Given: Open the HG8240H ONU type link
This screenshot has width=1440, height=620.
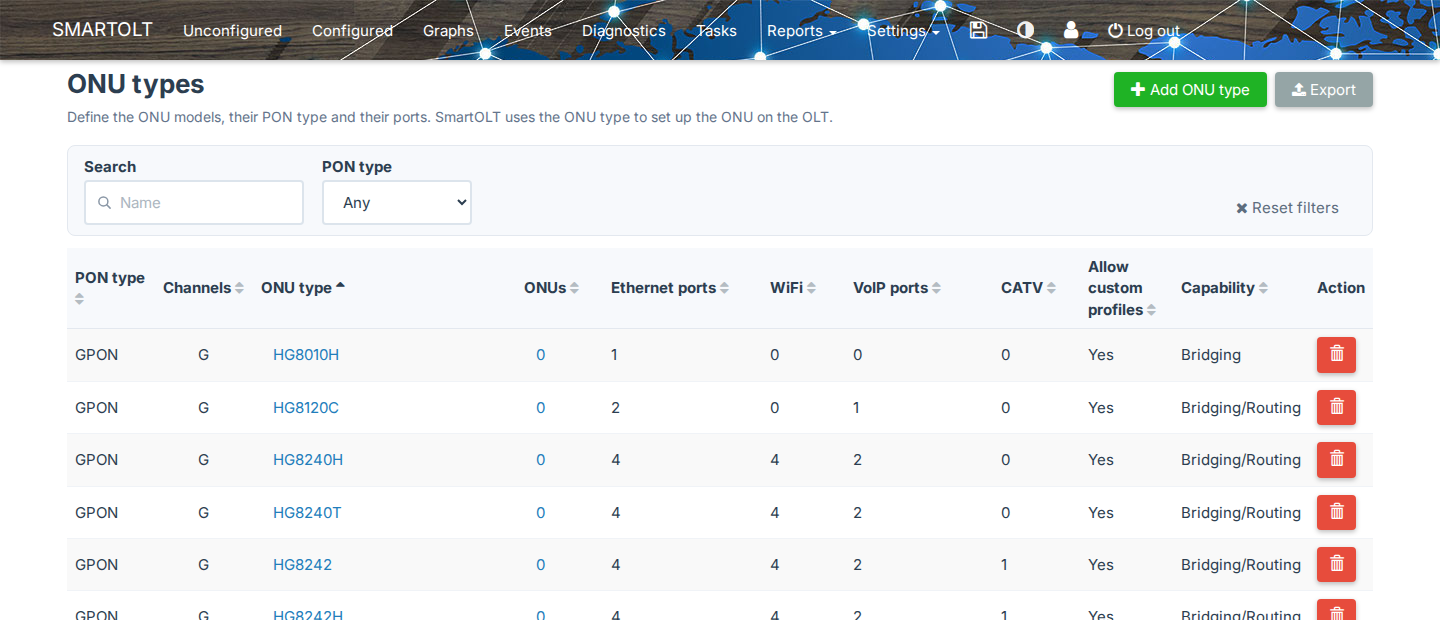Looking at the screenshot, I should pyautogui.click(x=308, y=460).
